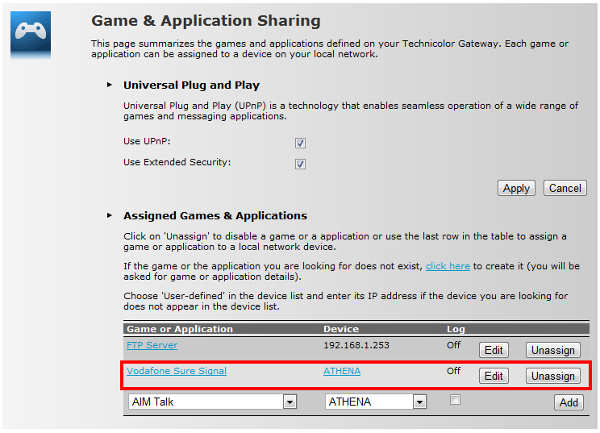Collapse the Universal Plug and Play section
Image resolution: width=600 pixels, height=433 pixels.
point(109,86)
